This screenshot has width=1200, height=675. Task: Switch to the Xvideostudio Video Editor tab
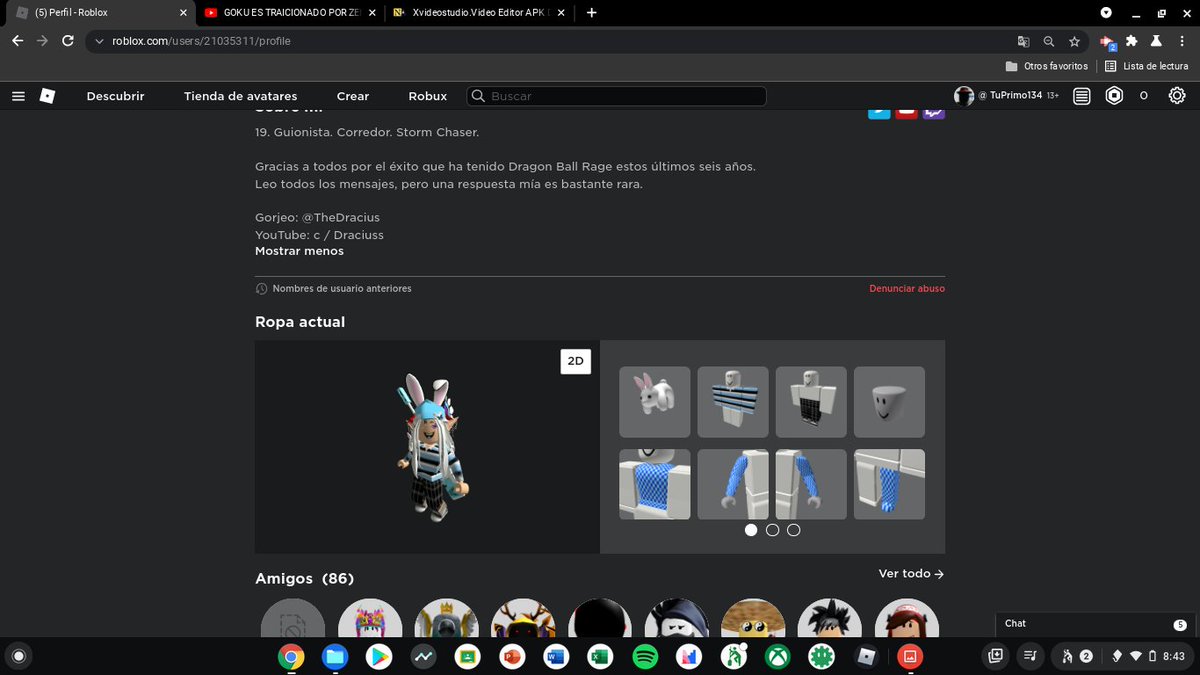point(480,13)
